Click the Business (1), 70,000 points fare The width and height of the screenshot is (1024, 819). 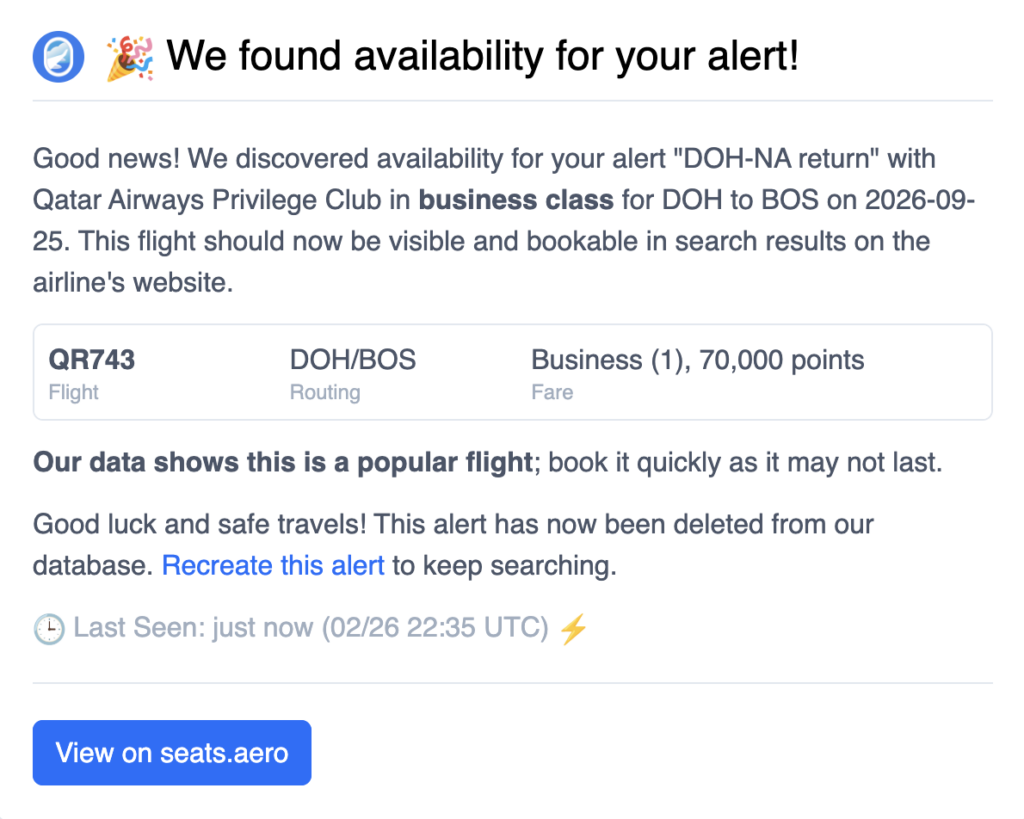pyautogui.click(x=697, y=360)
